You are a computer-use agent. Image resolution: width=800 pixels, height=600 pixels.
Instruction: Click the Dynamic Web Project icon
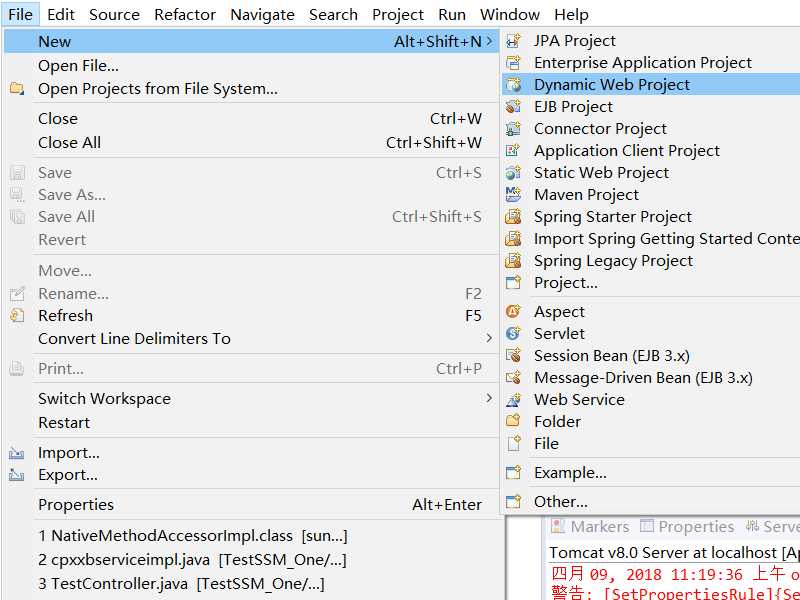513,85
